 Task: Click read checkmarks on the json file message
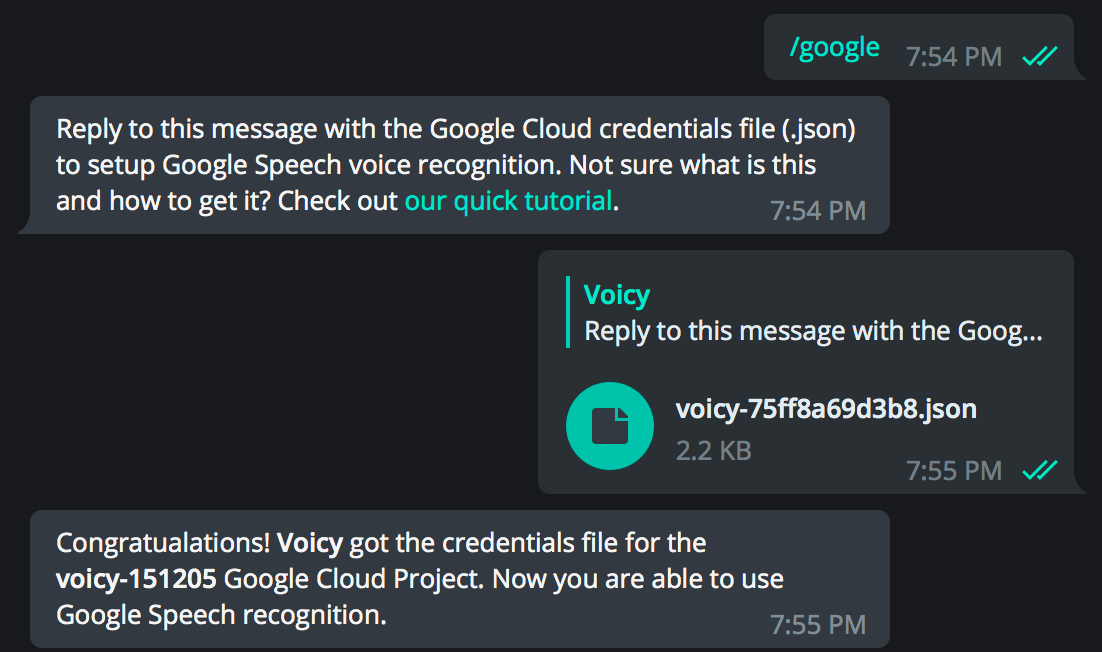tap(1039, 470)
